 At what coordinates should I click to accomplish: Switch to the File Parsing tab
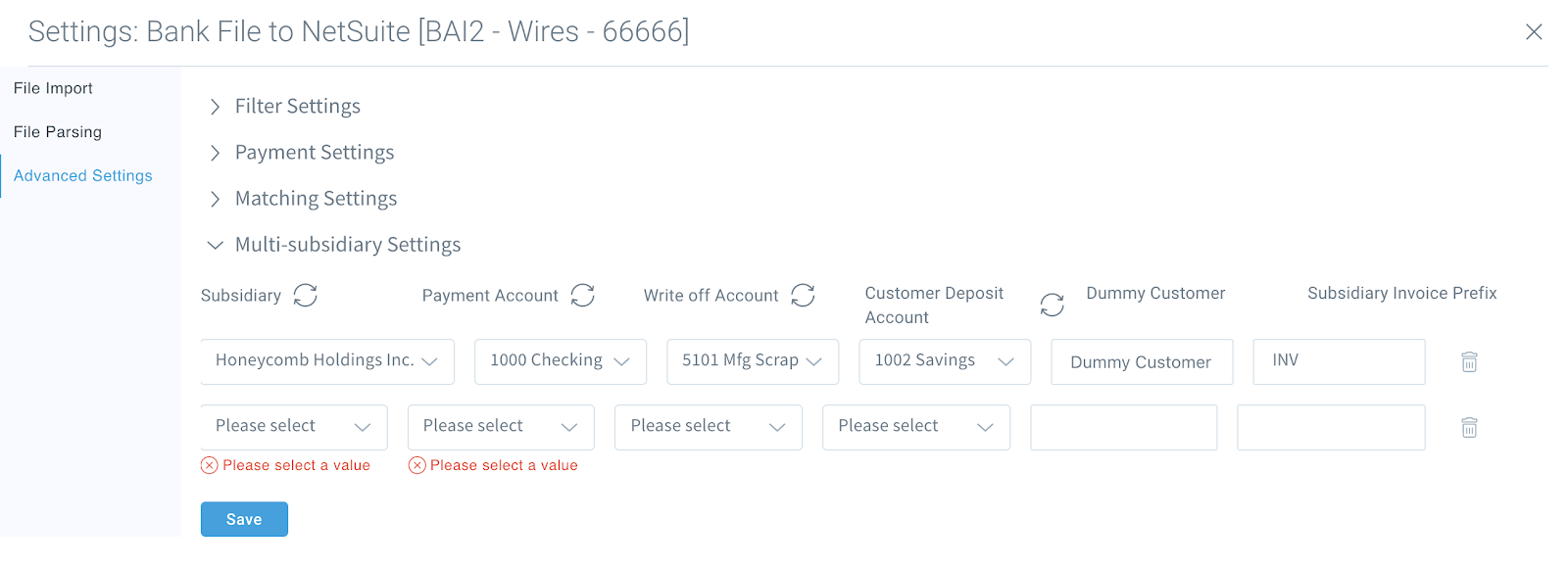pyautogui.click(x=58, y=132)
